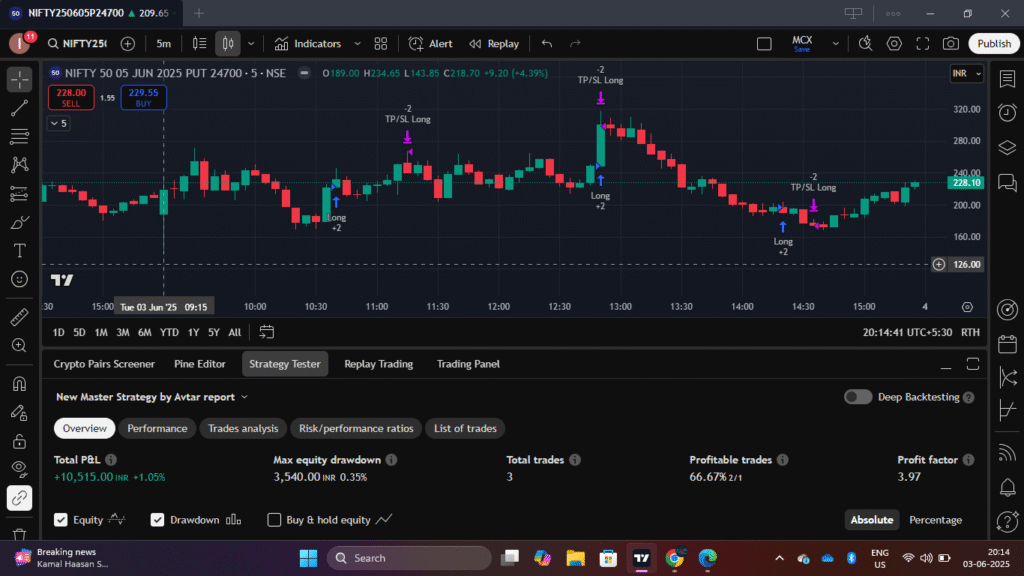Click the blue 229.55 BUY button

click(144, 97)
